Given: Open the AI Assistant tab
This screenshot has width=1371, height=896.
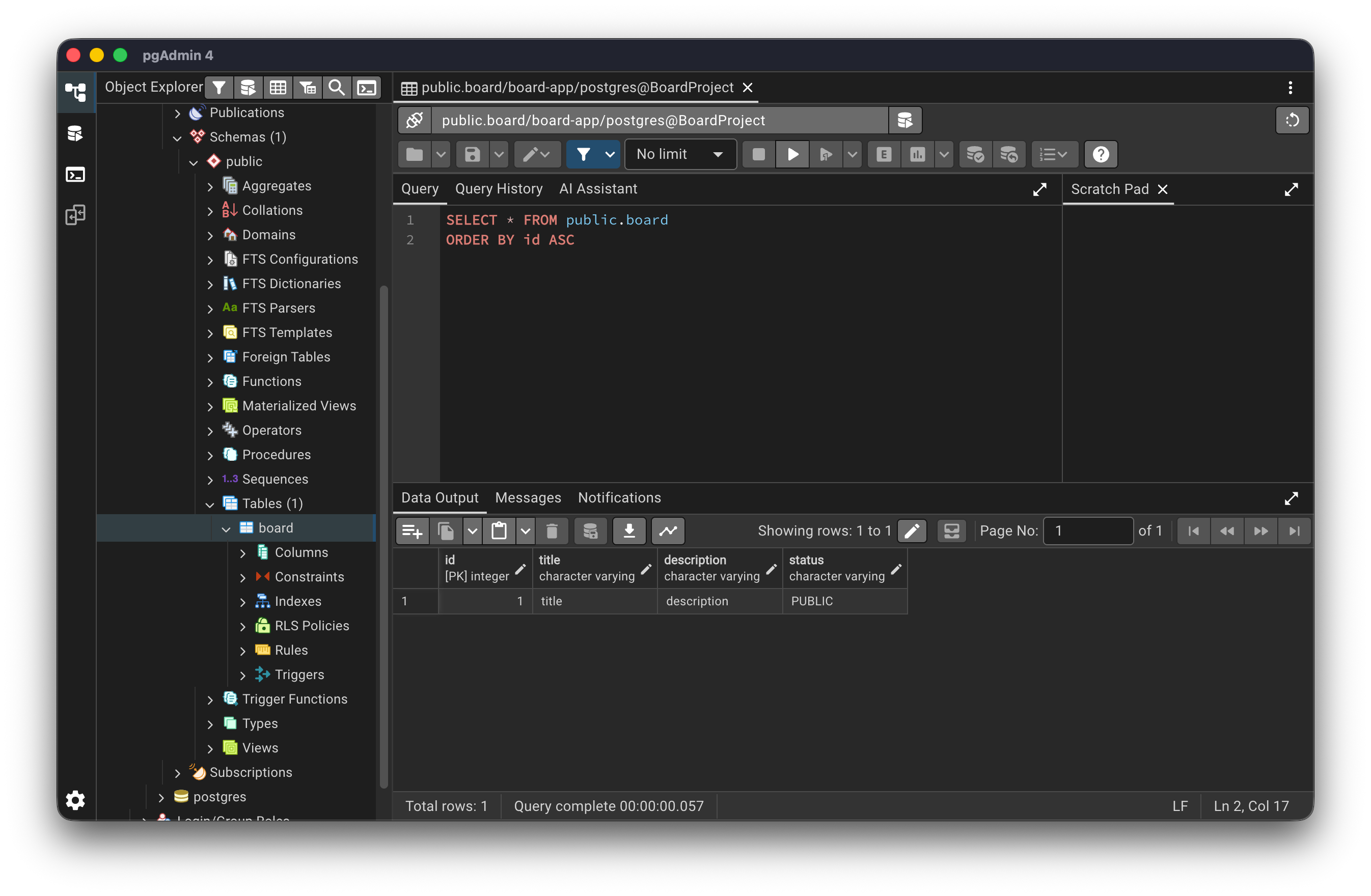Looking at the screenshot, I should (598, 189).
